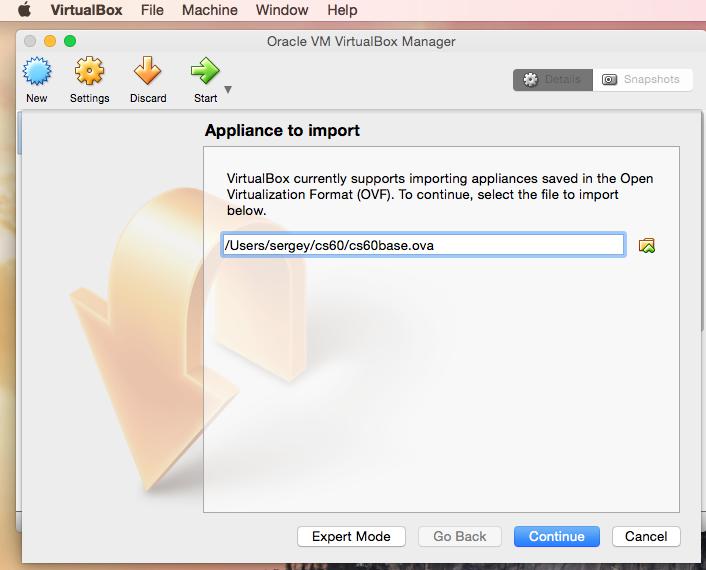This screenshot has width=706, height=570.
Task: Open the VirtualBox application menu
Action: click(x=86, y=10)
